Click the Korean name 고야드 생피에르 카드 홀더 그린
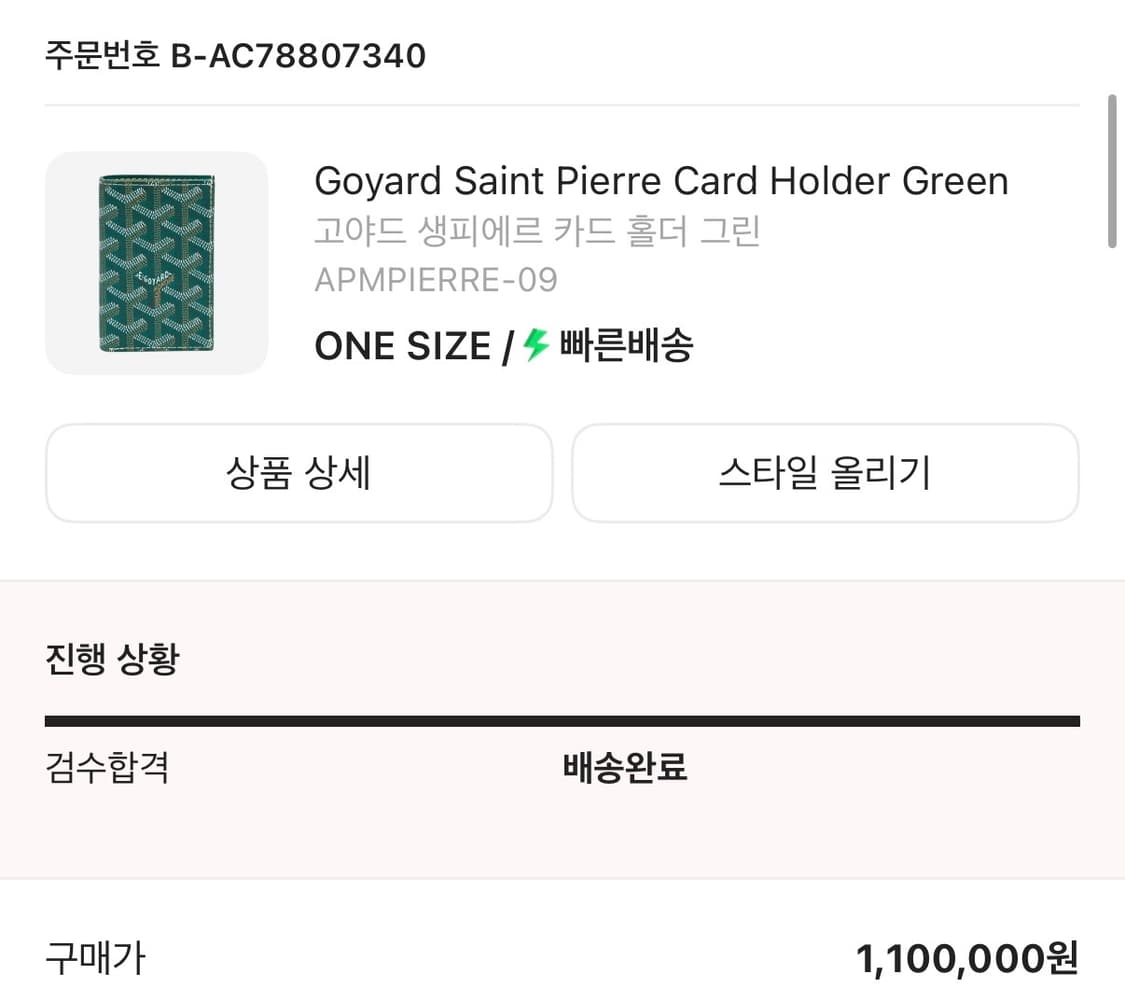Viewport: 1125px width, 1004px height. (x=538, y=231)
